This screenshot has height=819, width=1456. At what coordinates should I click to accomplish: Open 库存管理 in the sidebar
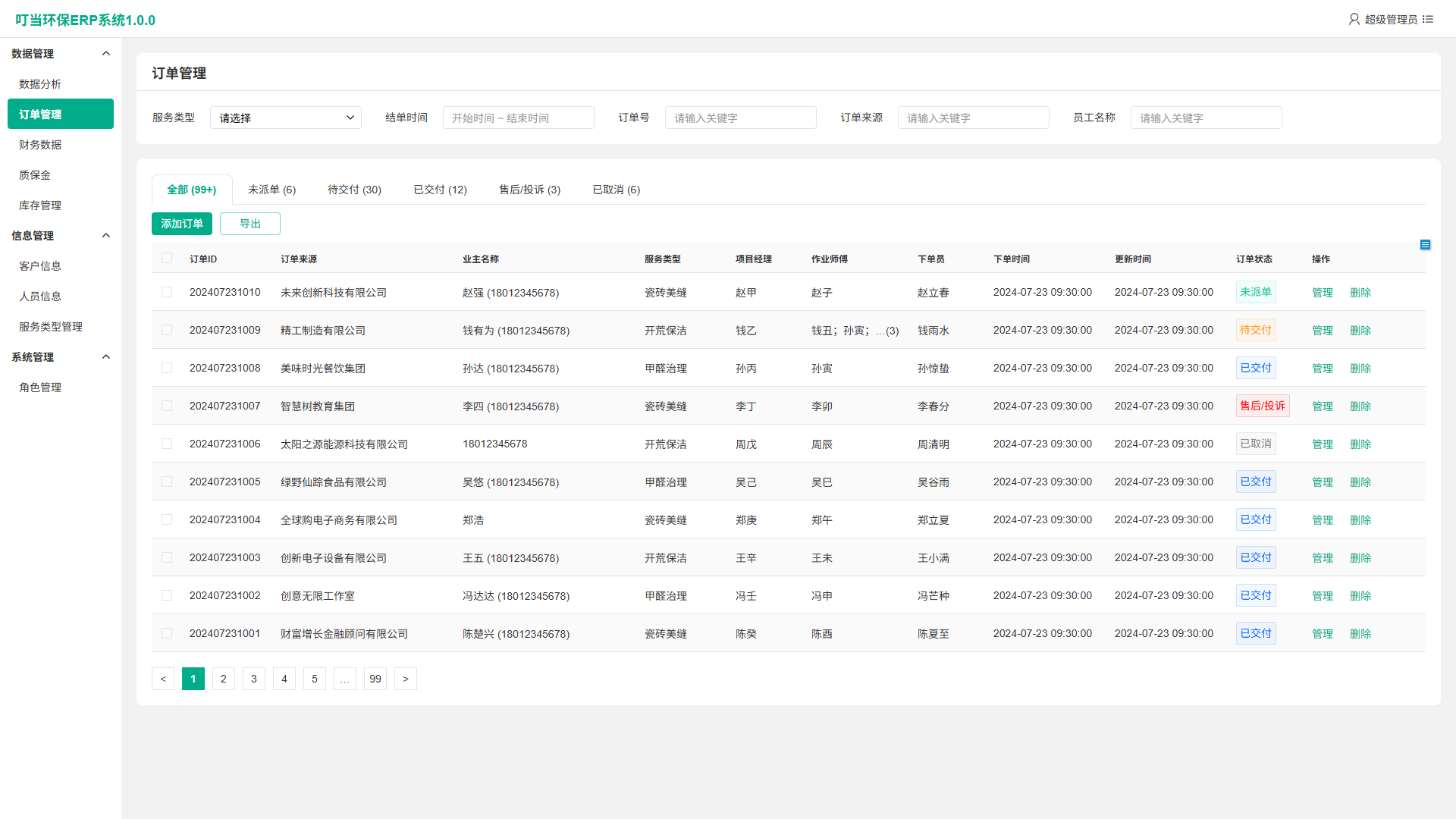pyautogui.click(x=61, y=205)
